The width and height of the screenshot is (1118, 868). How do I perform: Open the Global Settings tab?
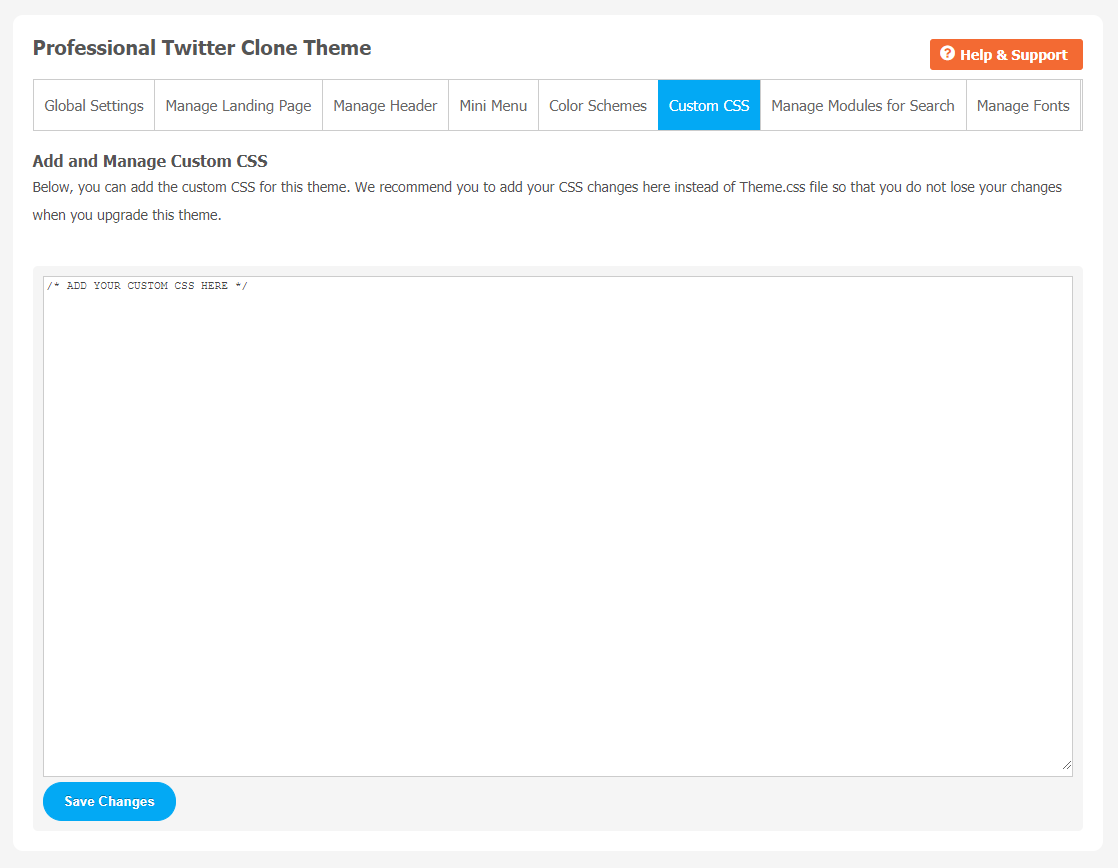(x=94, y=106)
